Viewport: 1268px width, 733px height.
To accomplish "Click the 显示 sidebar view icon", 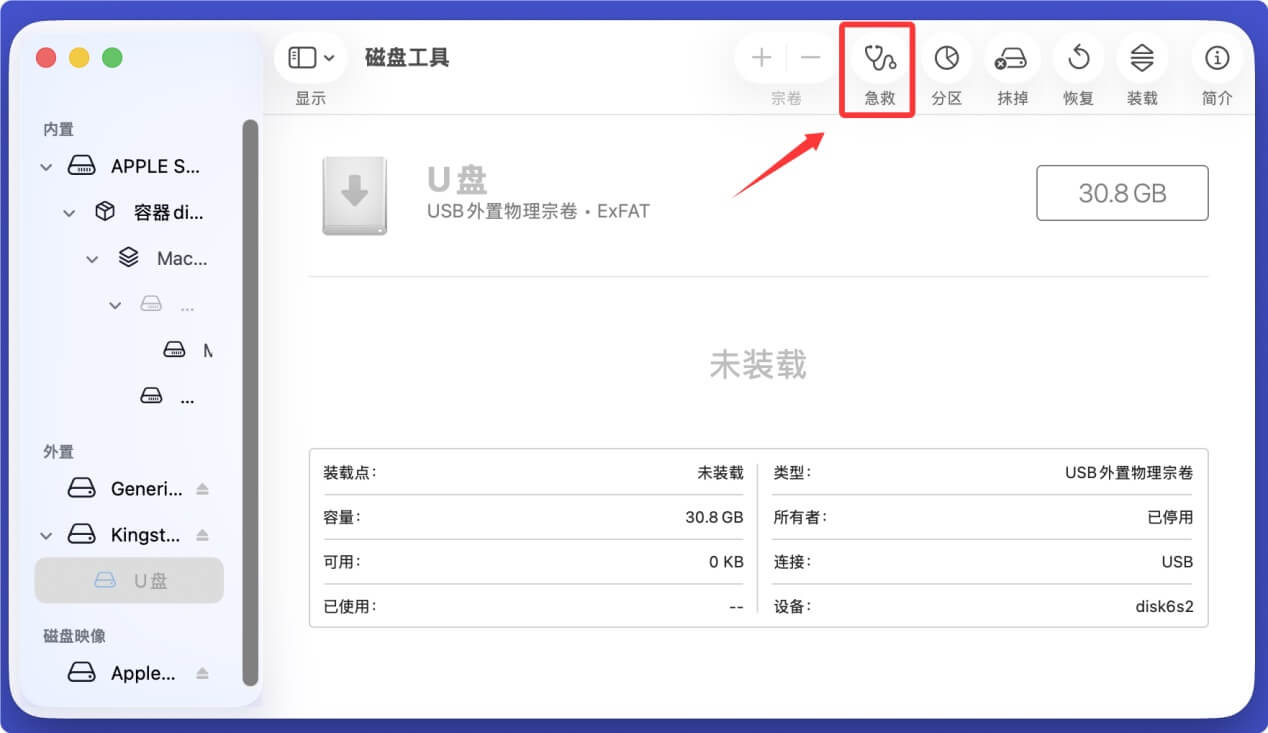I will pyautogui.click(x=302, y=58).
